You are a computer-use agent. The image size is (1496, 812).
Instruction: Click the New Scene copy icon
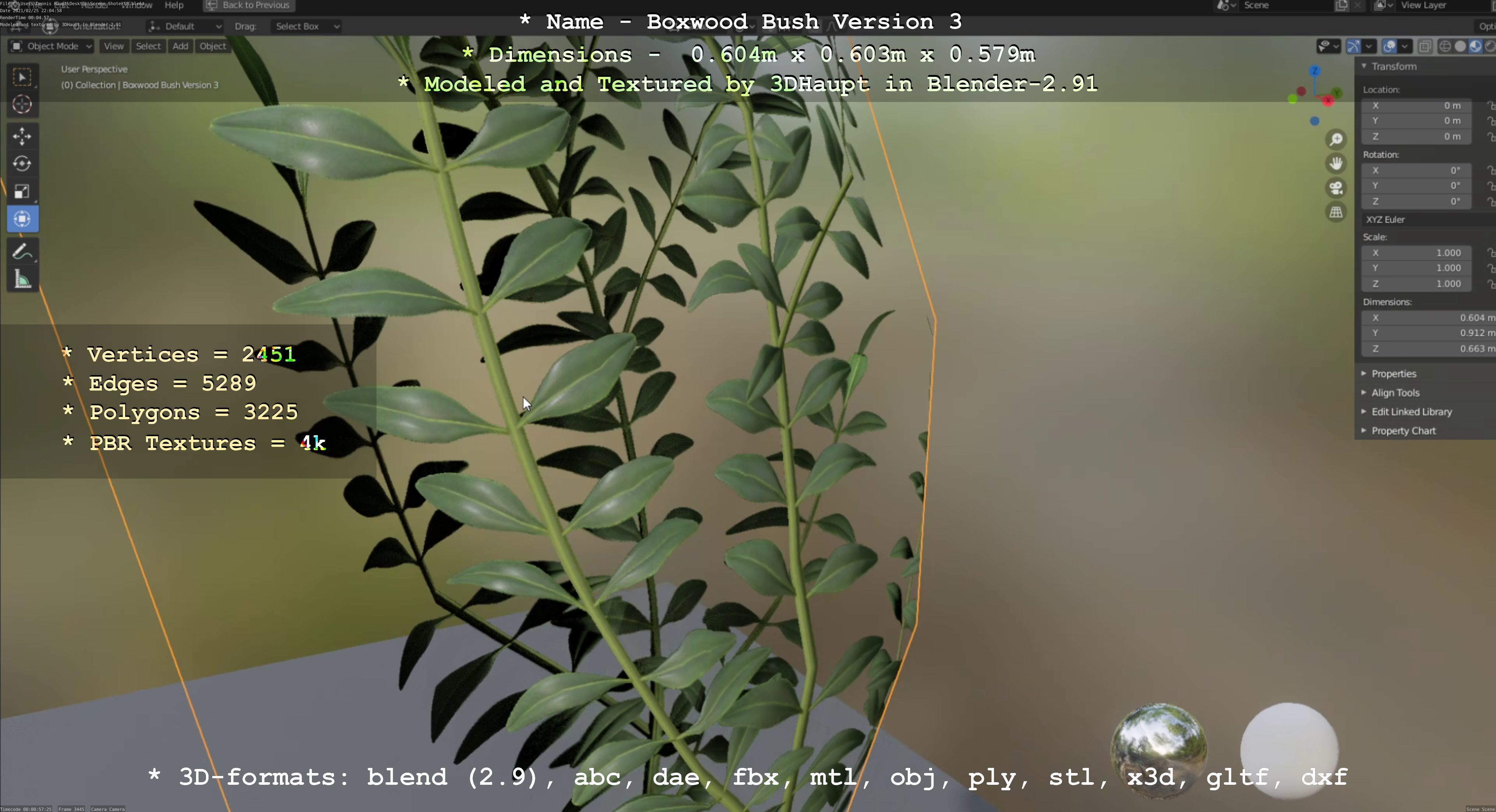pos(1342,5)
